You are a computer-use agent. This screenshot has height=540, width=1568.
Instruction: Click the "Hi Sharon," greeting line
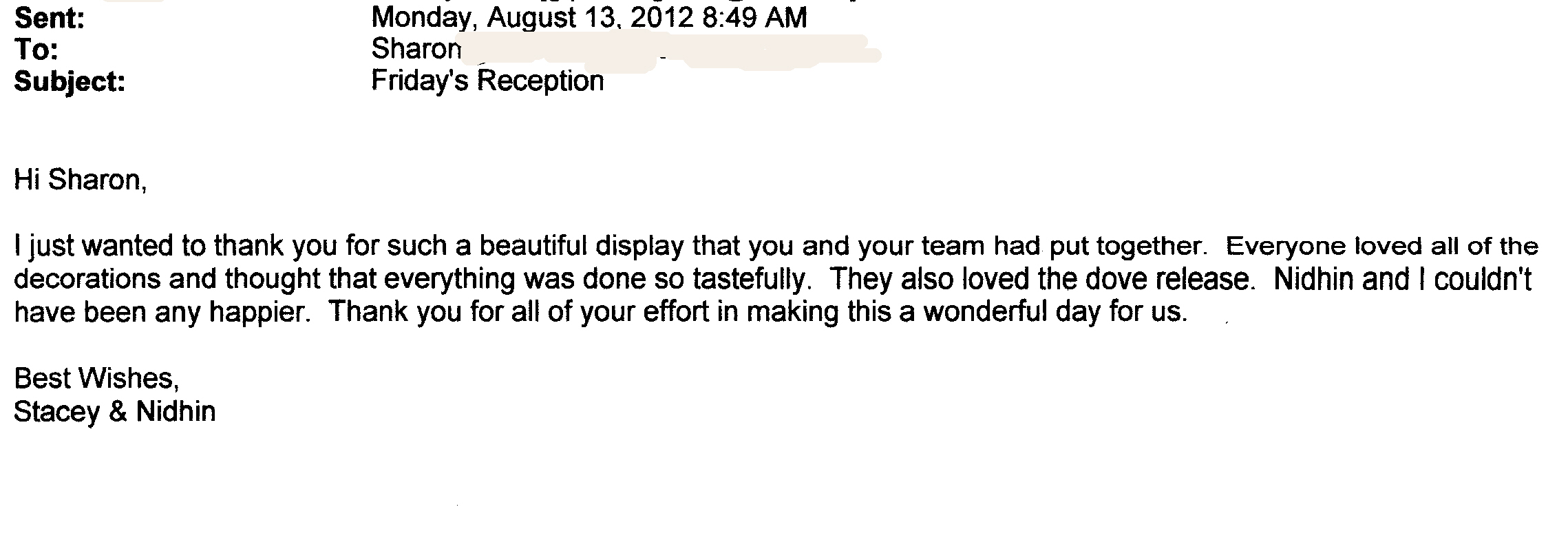coord(81,180)
